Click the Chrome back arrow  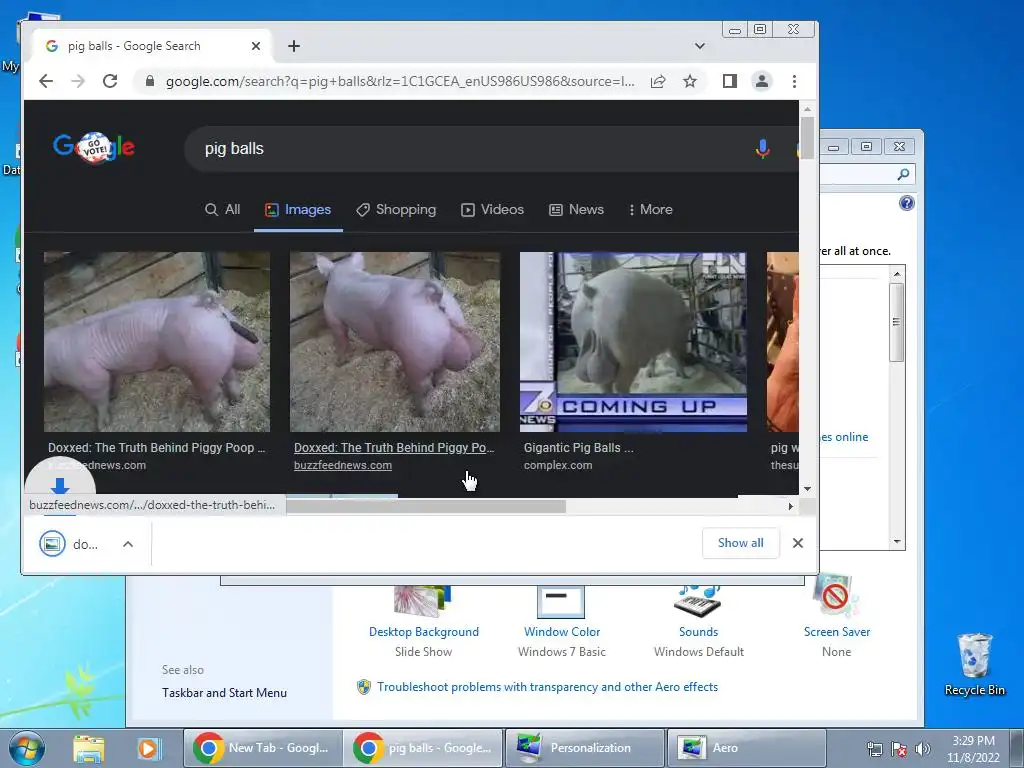[x=46, y=81]
